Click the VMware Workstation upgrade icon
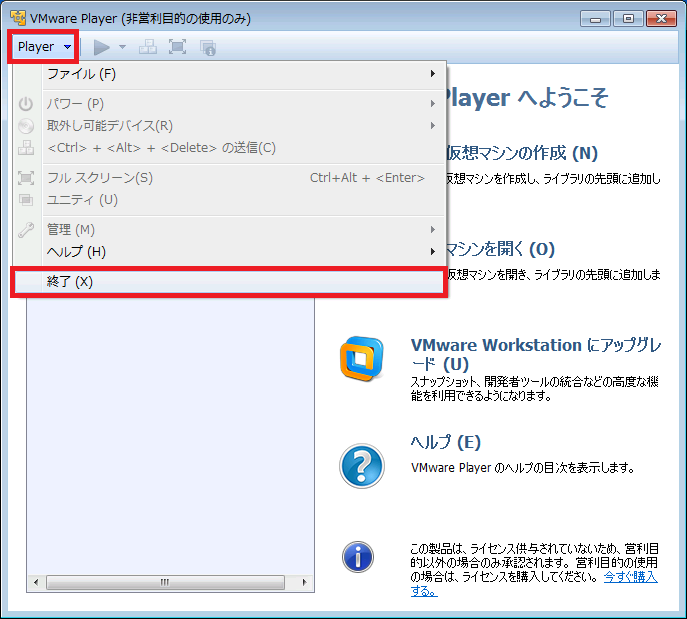 (361, 357)
